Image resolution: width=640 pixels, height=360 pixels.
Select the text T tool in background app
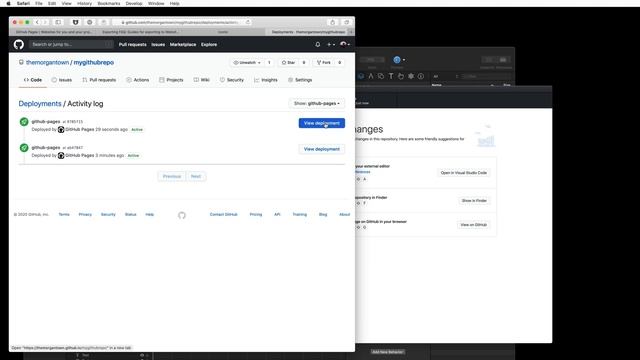[391, 76]
